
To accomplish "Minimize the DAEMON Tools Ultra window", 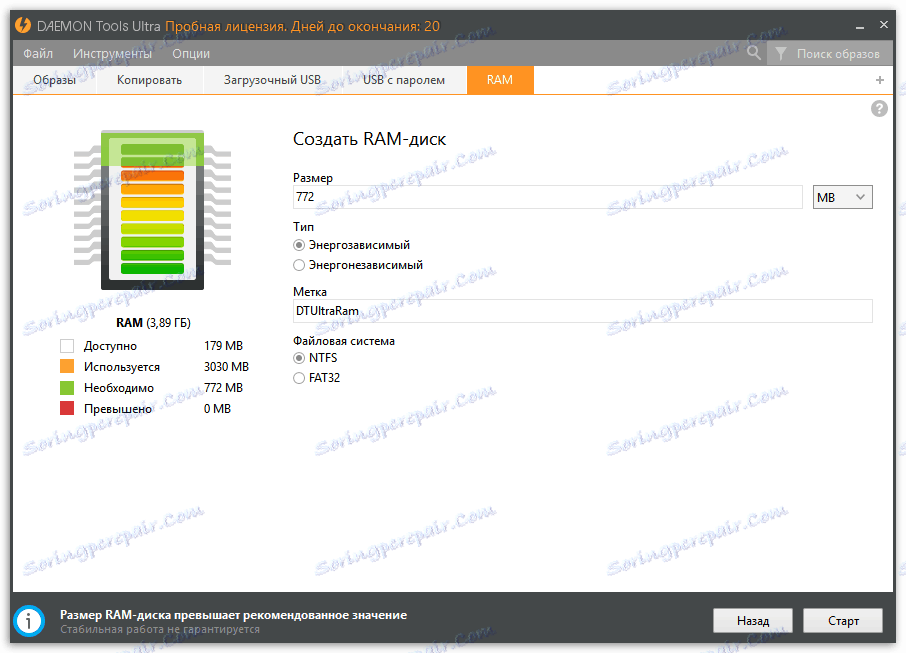I will (859, 26).
